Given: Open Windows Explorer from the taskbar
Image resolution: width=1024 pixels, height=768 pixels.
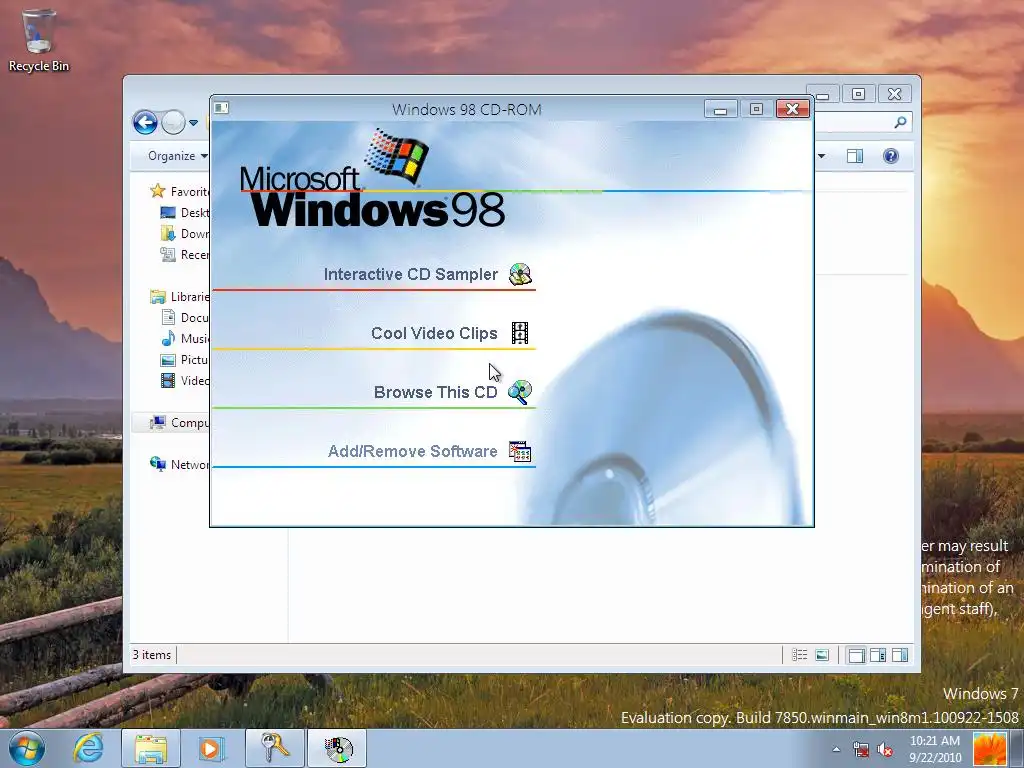Looking at the screenshot, I should tap(151, 748).
